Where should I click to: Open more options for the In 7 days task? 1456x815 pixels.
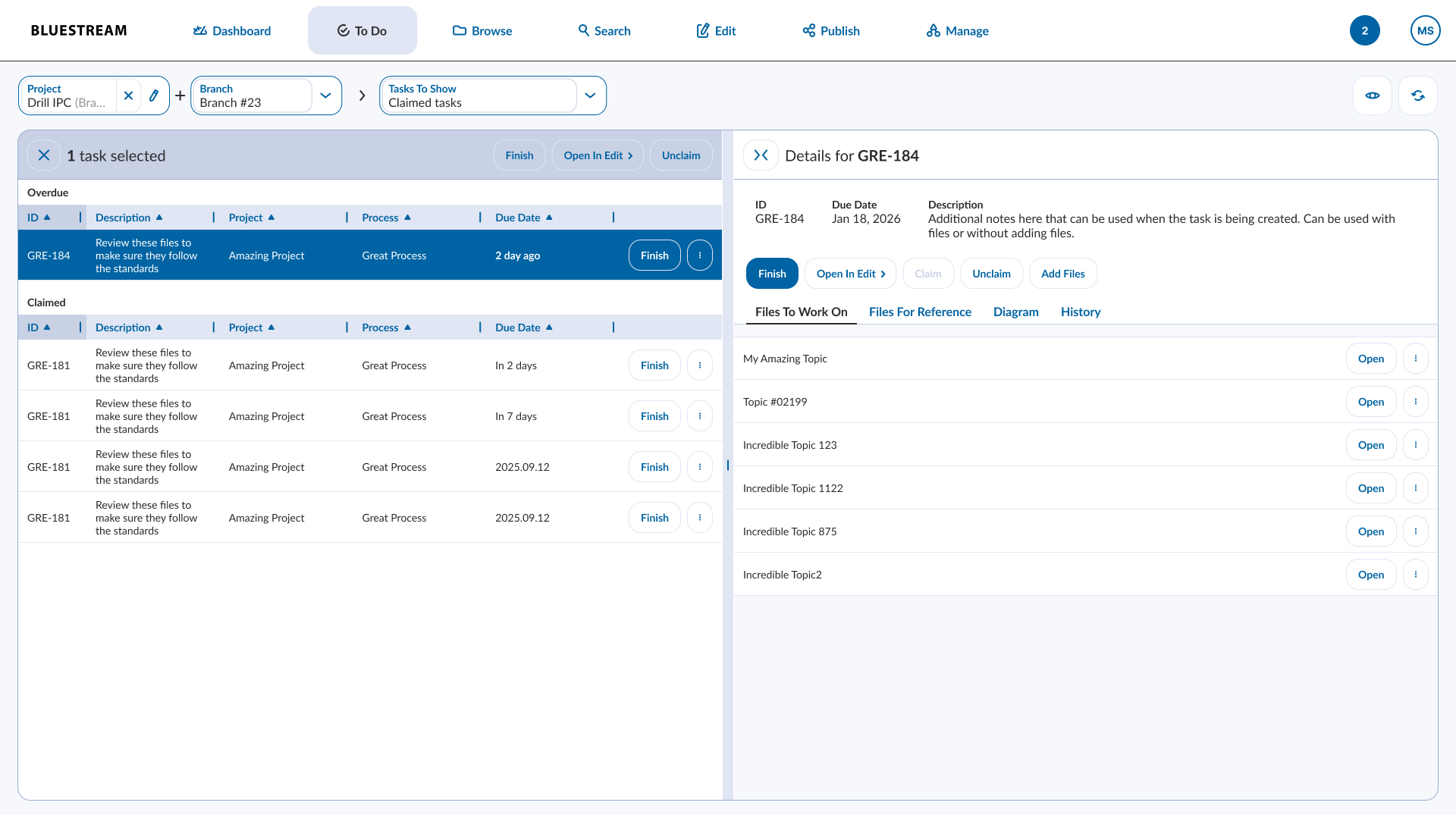(700, 416)
